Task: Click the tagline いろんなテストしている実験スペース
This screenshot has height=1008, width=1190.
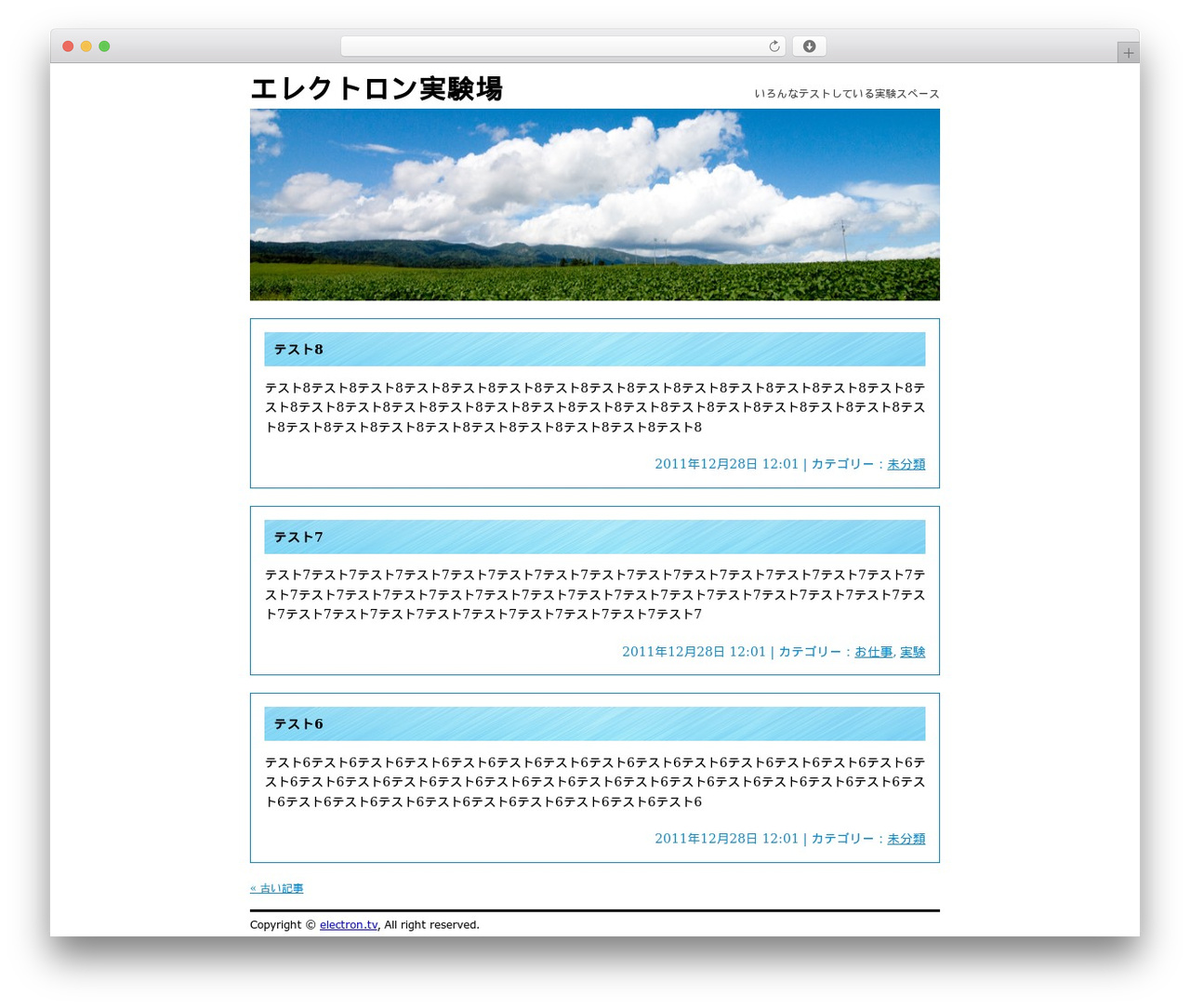Action: (x=847, y=94)
